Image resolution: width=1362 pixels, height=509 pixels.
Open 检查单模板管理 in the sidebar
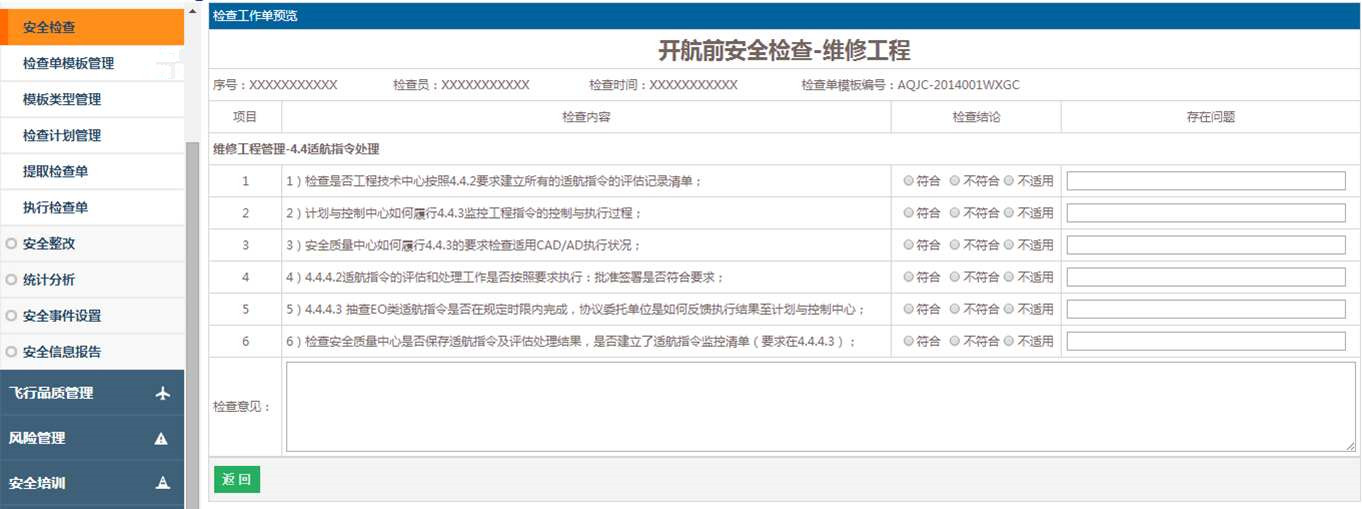pos(92,63)
